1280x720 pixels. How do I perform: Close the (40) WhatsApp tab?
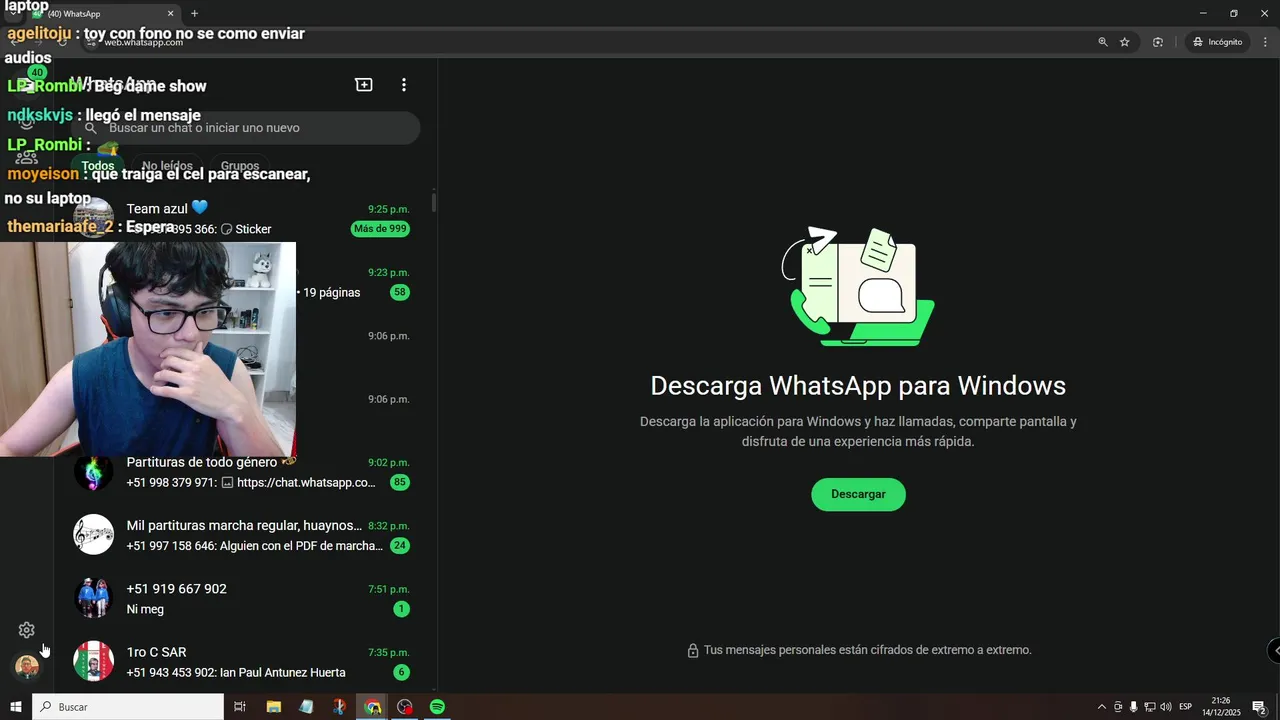tap(170, 14)
